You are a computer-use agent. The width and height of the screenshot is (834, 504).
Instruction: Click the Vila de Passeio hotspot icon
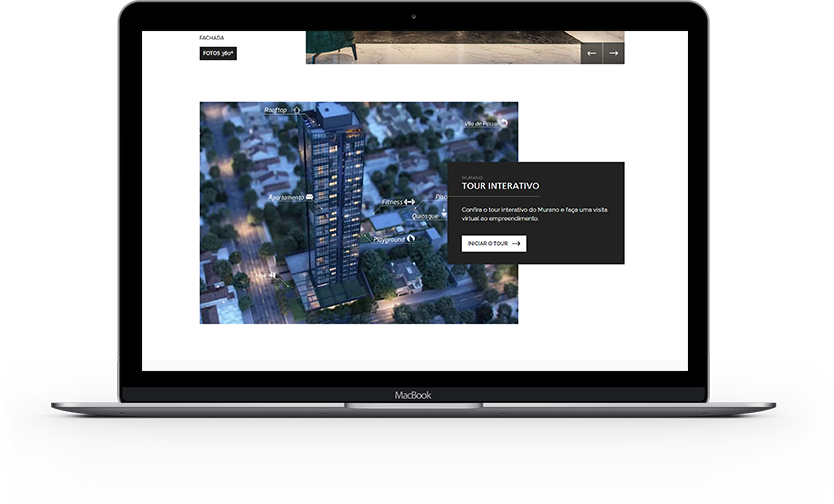pyautogui.click(x=505, y=124)
